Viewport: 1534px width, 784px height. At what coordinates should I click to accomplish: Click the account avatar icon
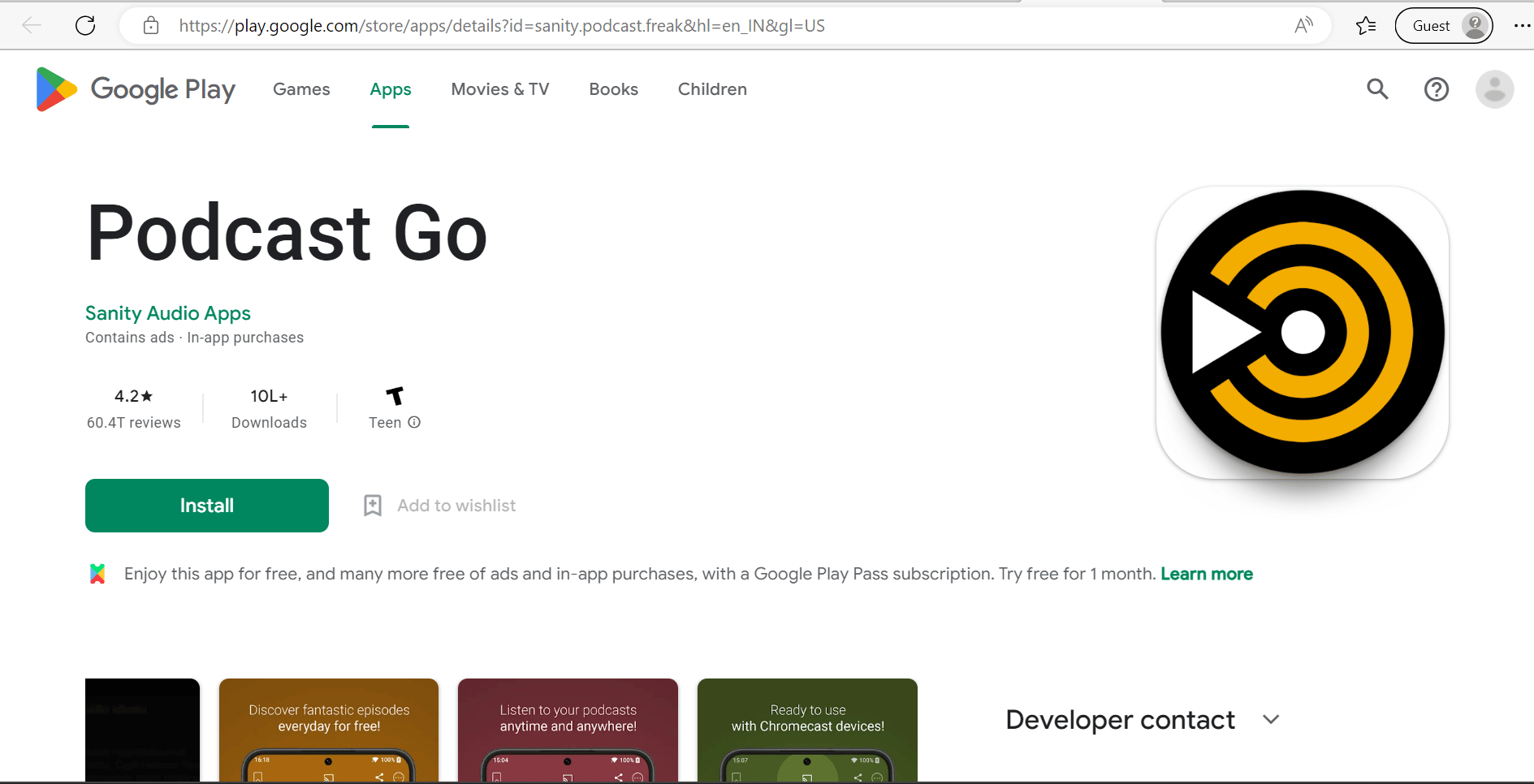coord(1494,89)
